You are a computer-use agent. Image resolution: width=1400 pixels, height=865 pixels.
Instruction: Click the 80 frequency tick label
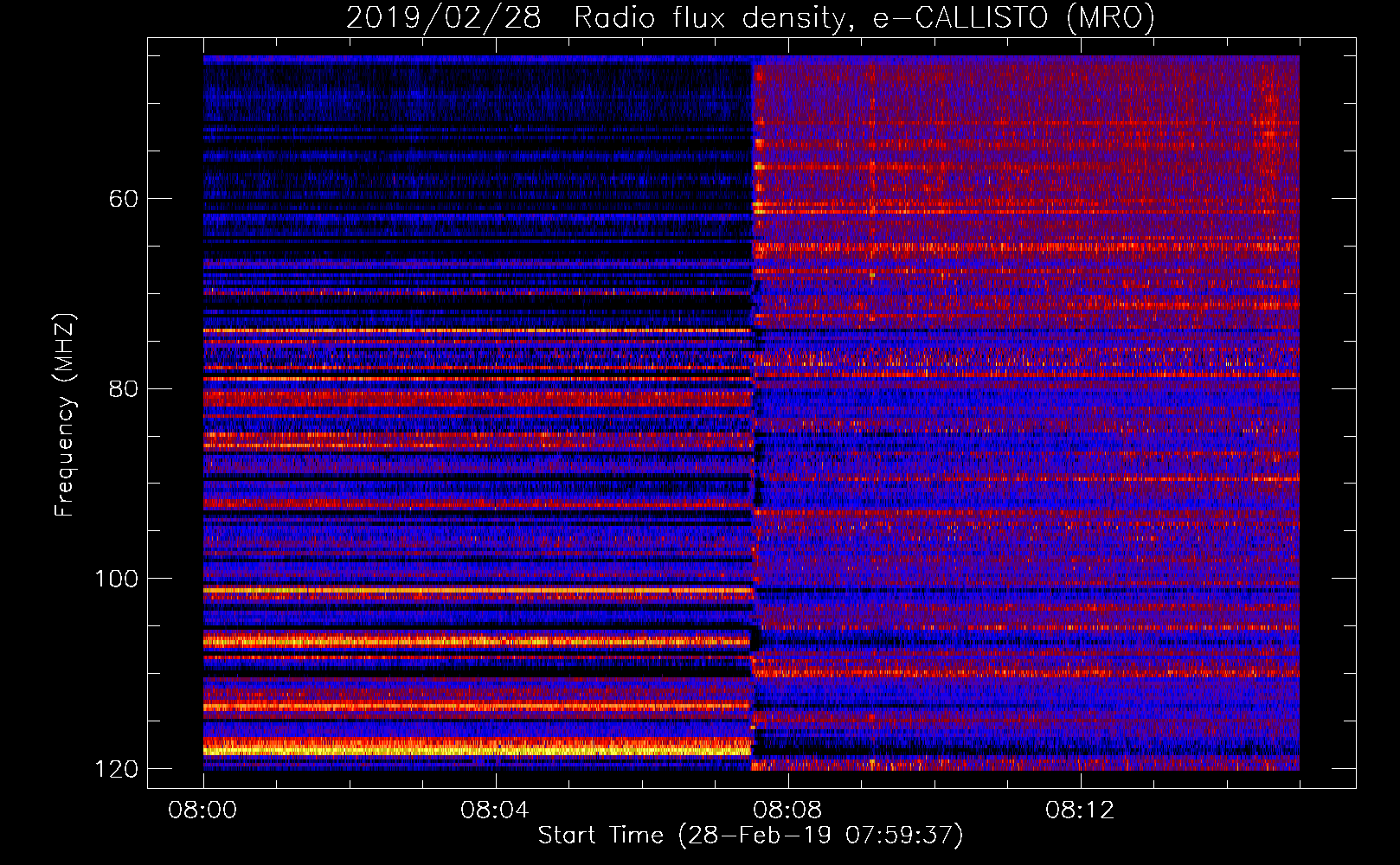click(x=124, y=388)
